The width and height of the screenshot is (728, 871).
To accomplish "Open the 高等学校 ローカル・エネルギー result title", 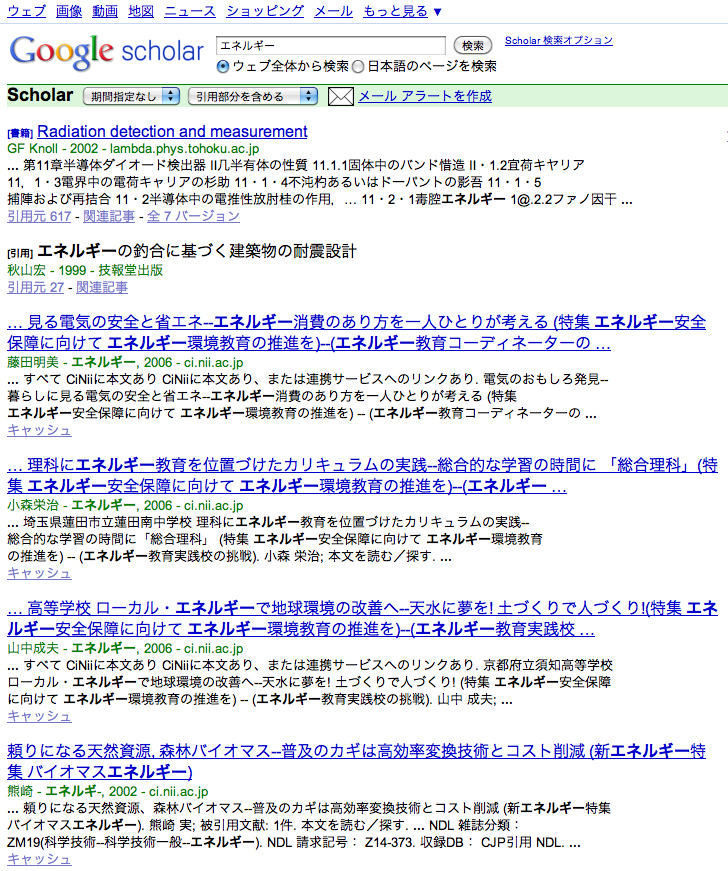I will (x=363, y=618).
